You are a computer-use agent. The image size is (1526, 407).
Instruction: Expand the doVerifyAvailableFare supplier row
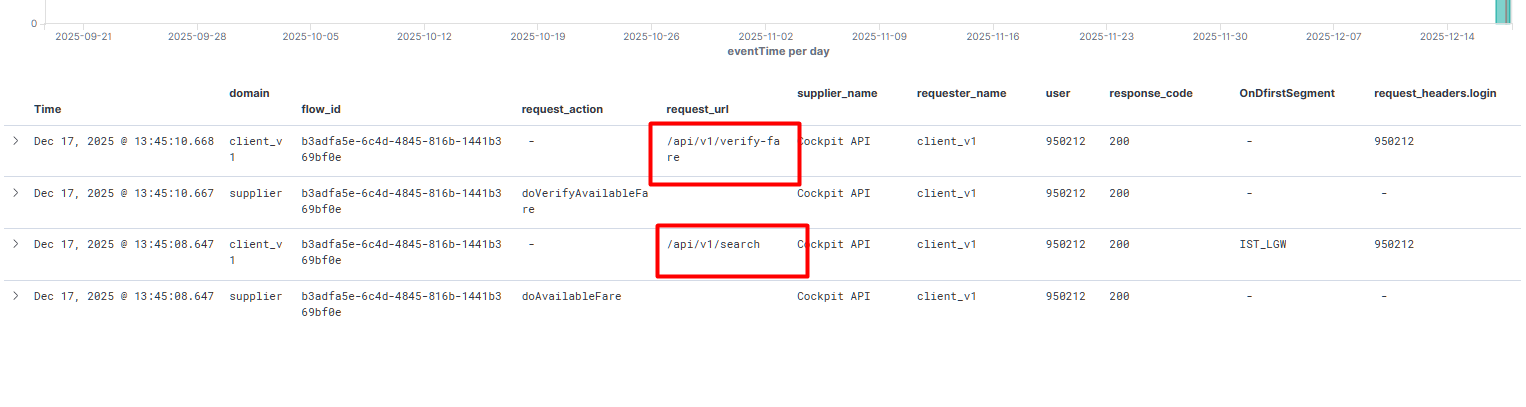click(16, 193)
